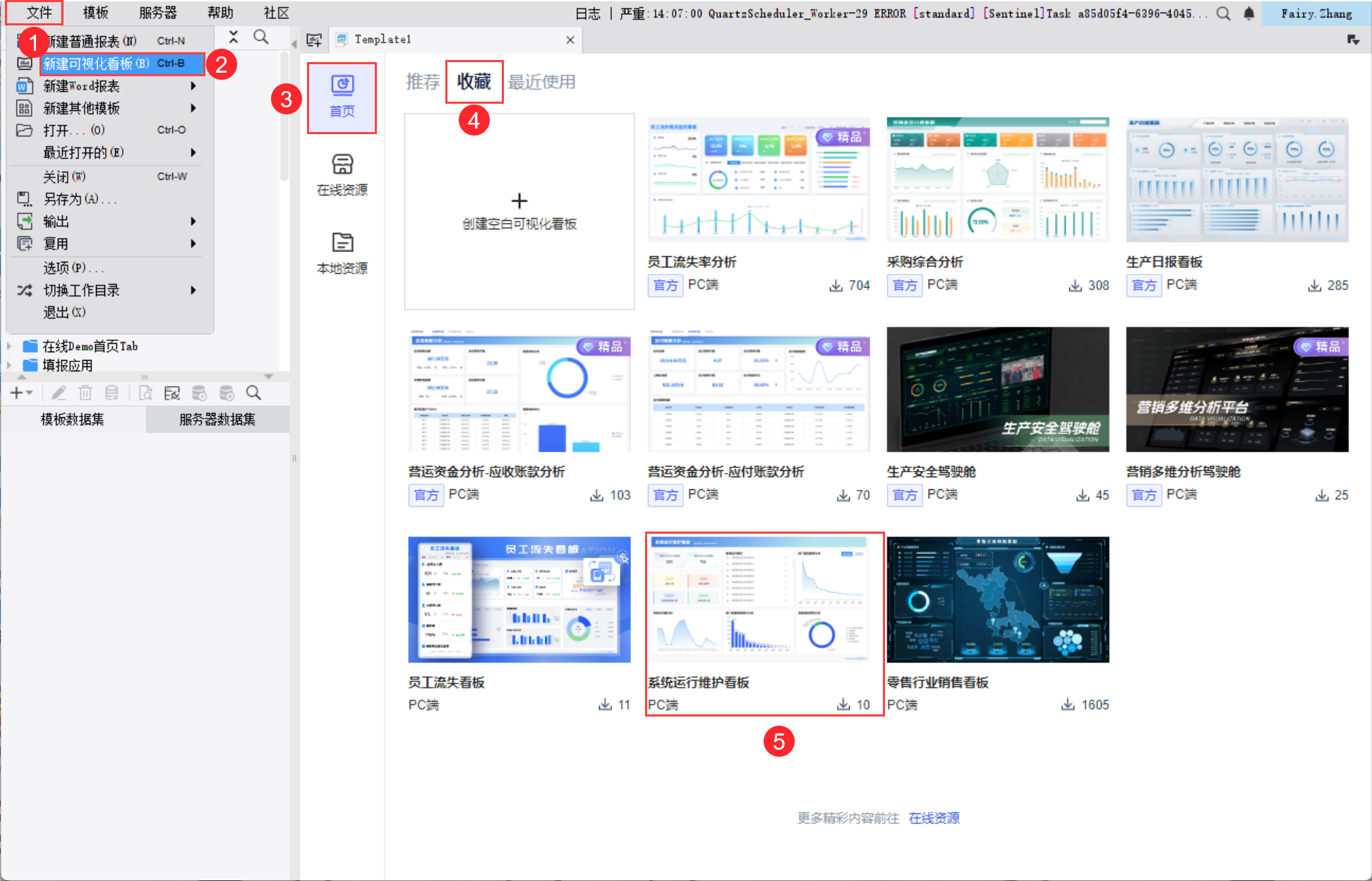Open the 员工流失率分析 template thumbnail
Viewport: 1372px width, 881px height.
pyautogui.click(x=758, y=180)
